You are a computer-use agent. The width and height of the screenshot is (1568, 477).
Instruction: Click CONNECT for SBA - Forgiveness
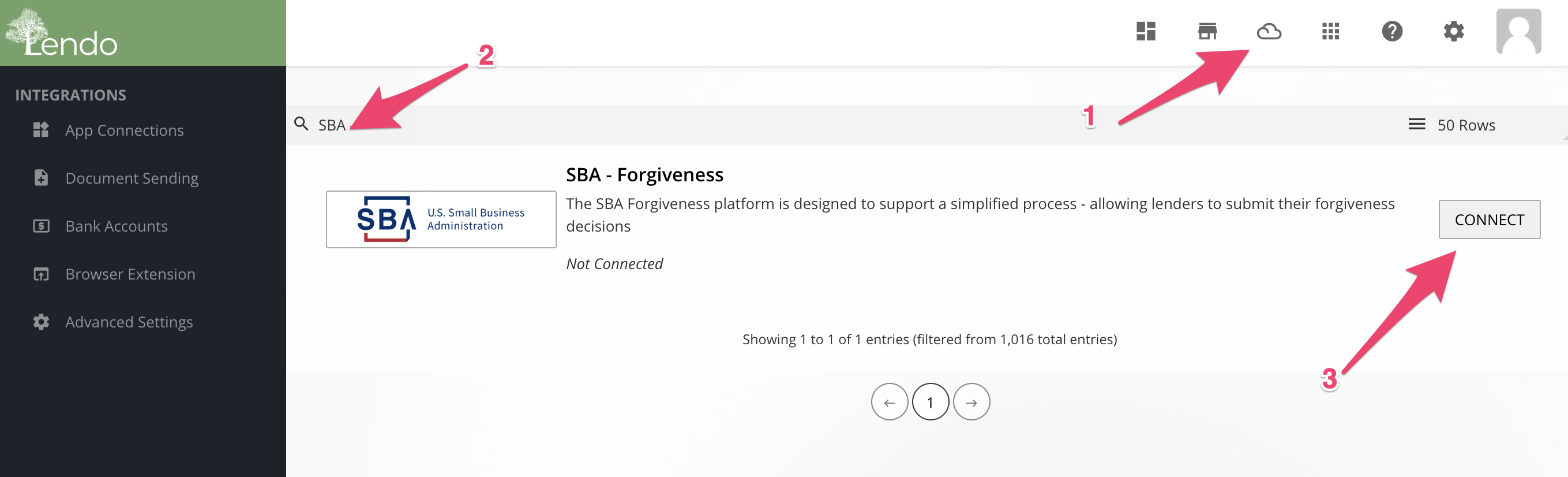[x=1489, y=219]
